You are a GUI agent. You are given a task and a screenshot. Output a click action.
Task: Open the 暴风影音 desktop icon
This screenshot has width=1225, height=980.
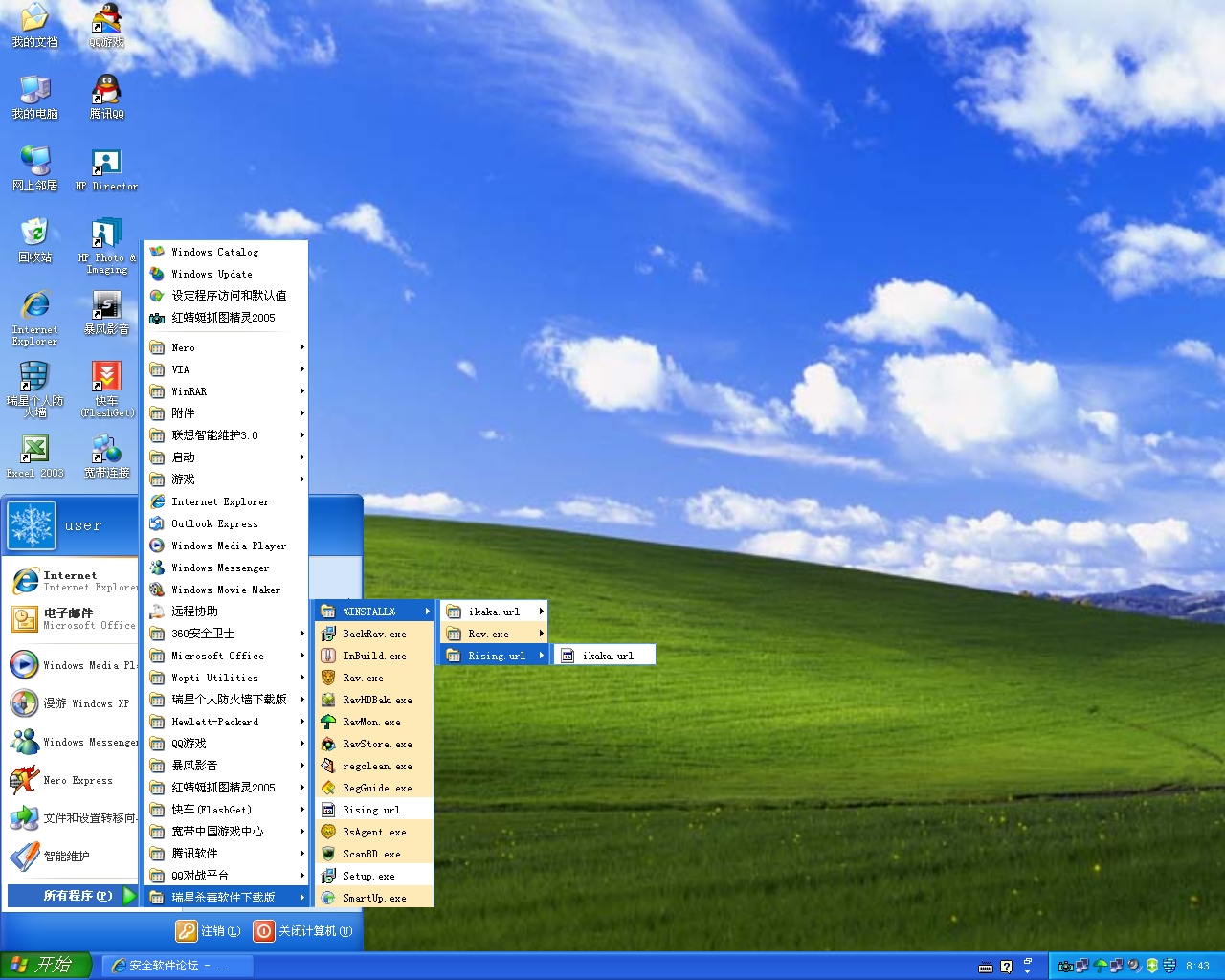(x=106, y=310)
